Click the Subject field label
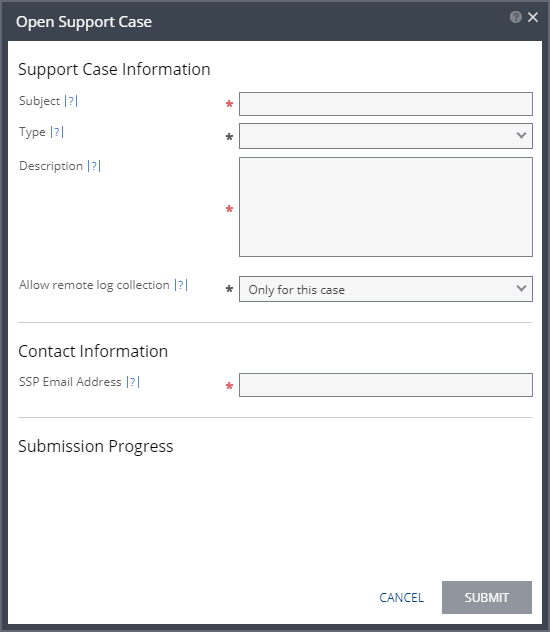The image size is (550, 632). click(39, 101)
